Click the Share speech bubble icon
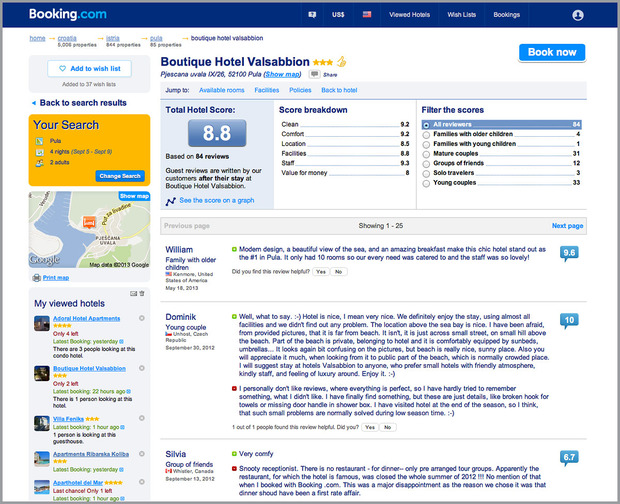The image size is (620, 504). tap(314, 74)
